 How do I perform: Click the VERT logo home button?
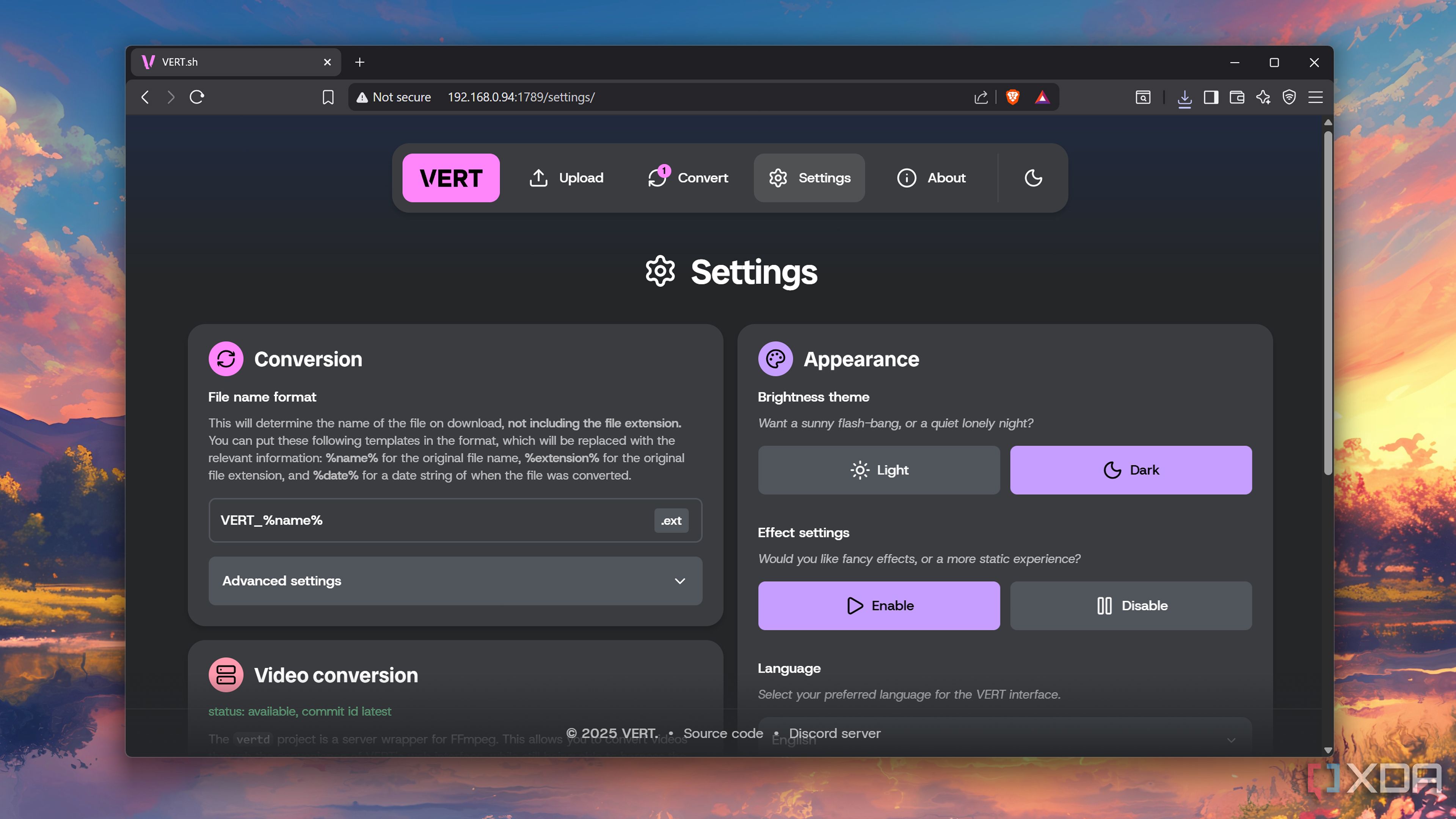pos(450,178)
